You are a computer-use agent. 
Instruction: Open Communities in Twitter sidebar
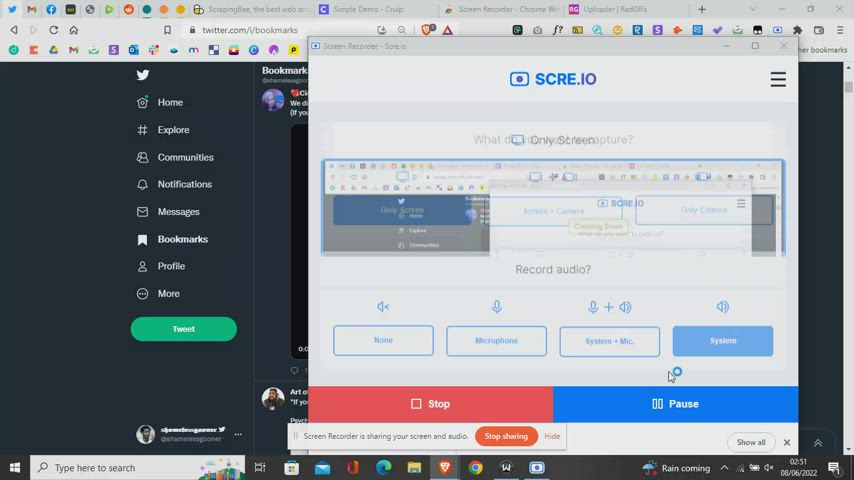(175, 157)
